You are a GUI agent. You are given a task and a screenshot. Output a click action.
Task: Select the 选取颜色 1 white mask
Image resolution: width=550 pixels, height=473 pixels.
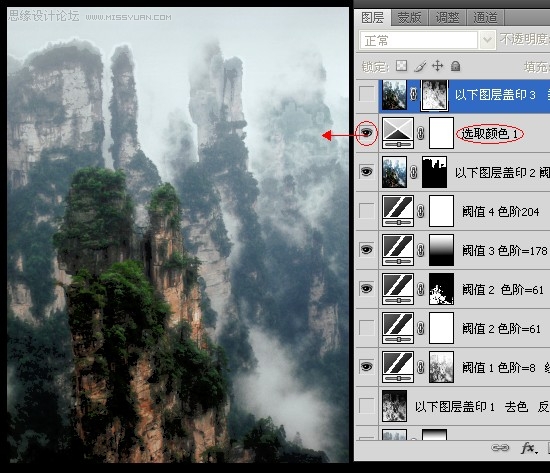click(441, 133)
